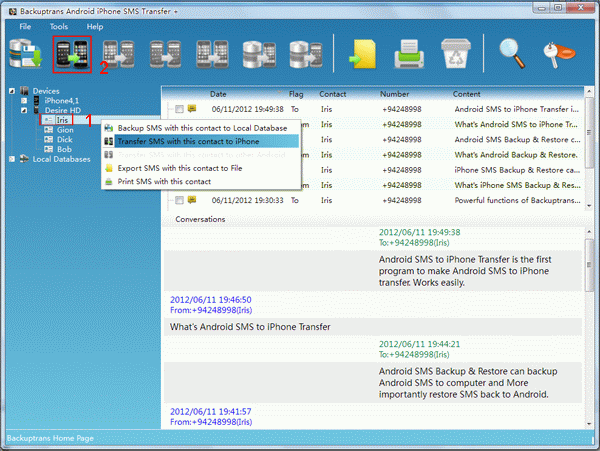Sort by the Content column header
The width and height of the screenshot is (600, 451).
click(x=466, y=94)
